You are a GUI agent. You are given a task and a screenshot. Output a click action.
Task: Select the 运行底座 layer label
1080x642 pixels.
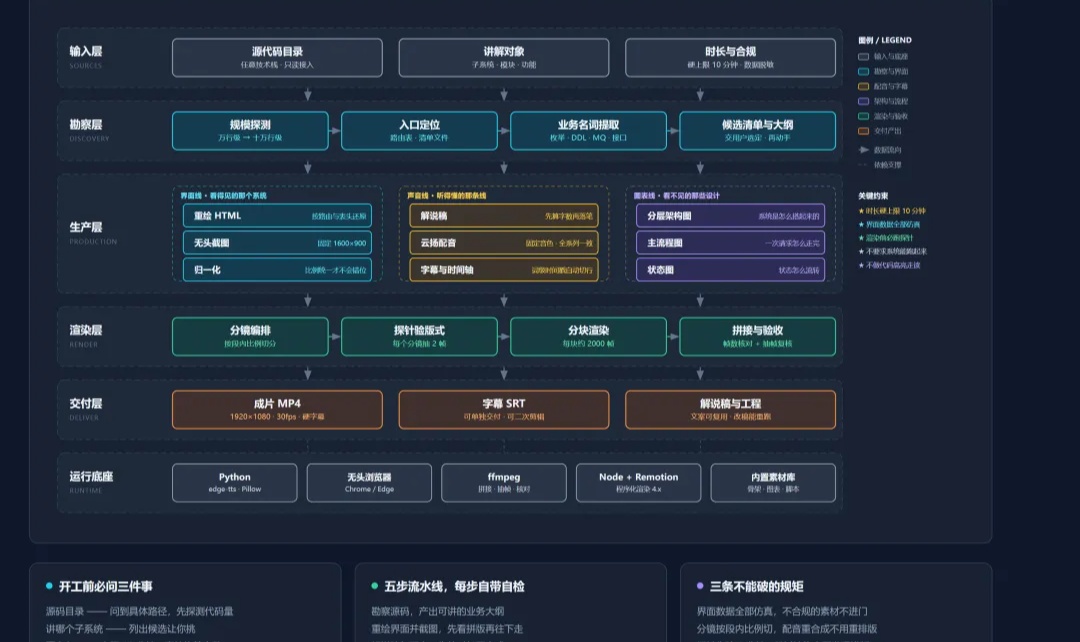point(91,477)
